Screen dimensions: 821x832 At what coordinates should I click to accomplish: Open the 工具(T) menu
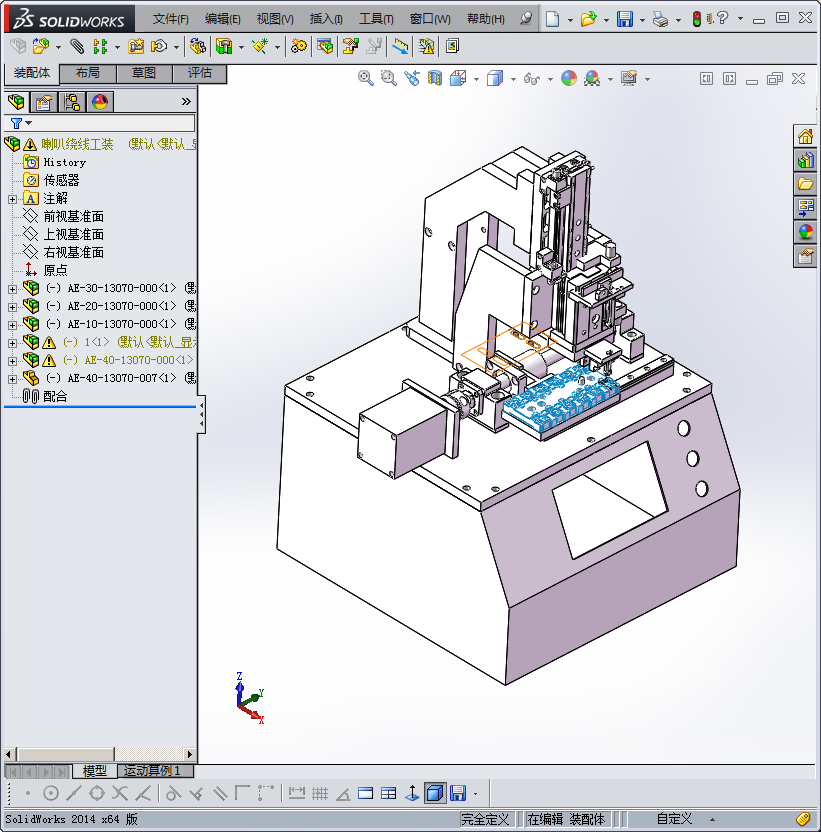(376, 19)
